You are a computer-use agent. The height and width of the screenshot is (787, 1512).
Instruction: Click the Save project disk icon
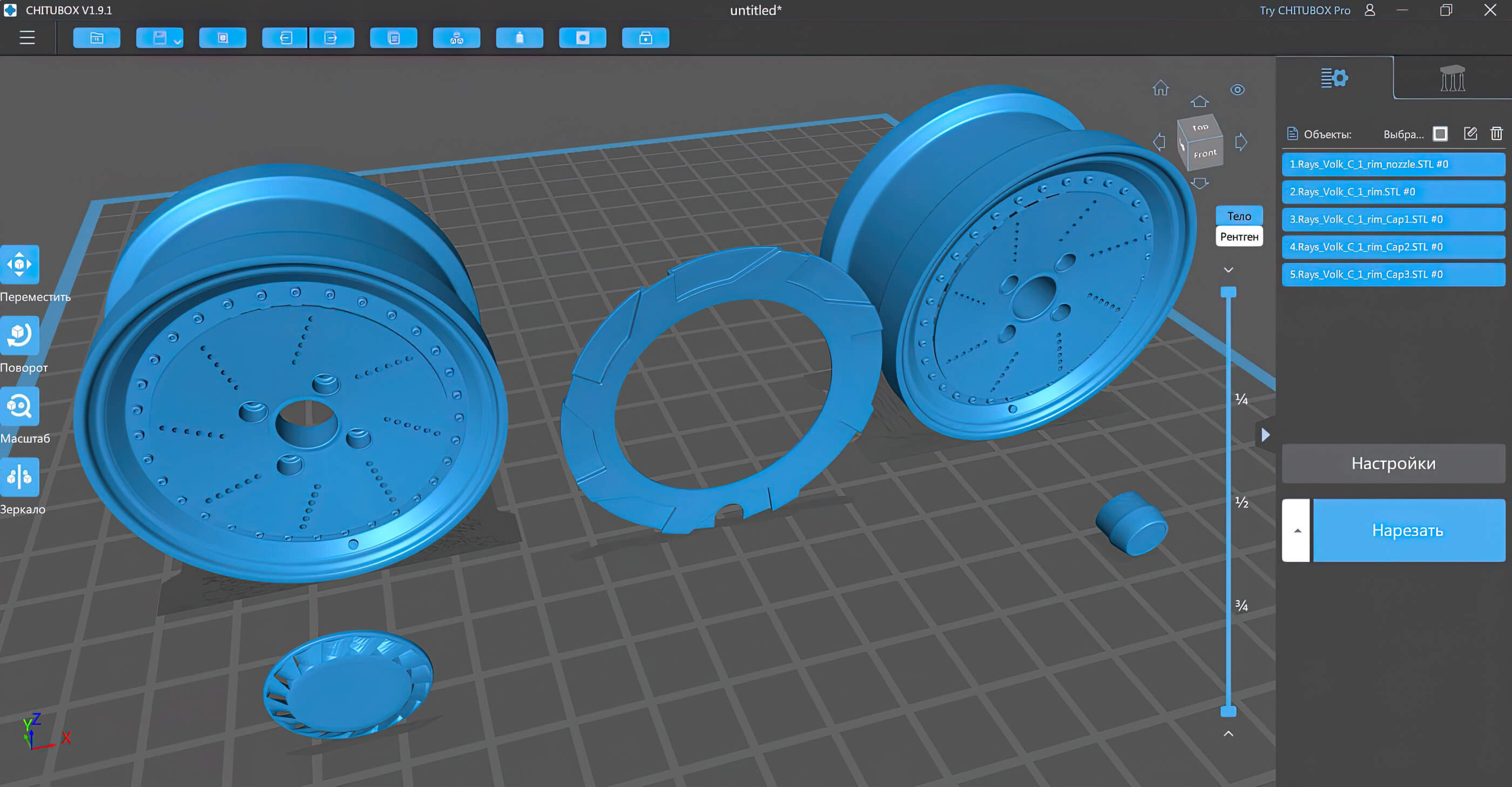[159, 38]
